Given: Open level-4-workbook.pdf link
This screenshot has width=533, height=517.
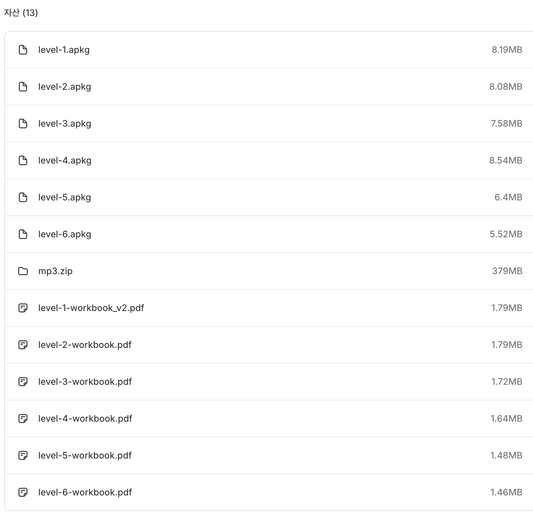Looking at the screenshot, I should tap(85, 419).
